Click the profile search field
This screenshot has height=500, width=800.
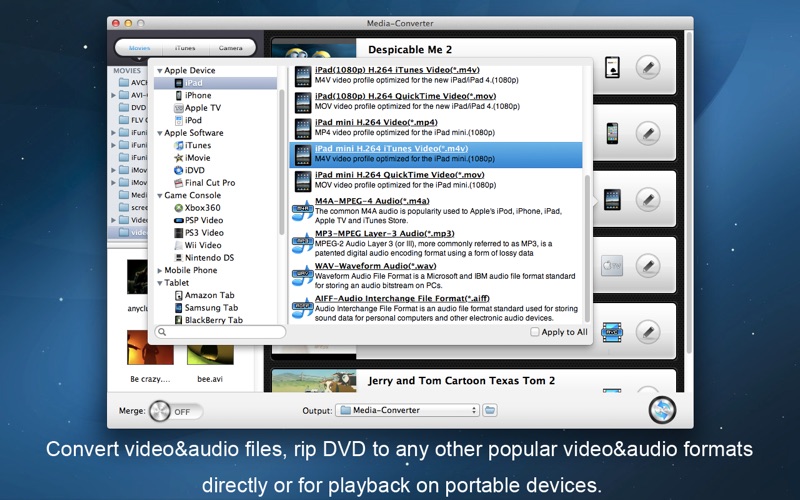click(x=220, y=332)
